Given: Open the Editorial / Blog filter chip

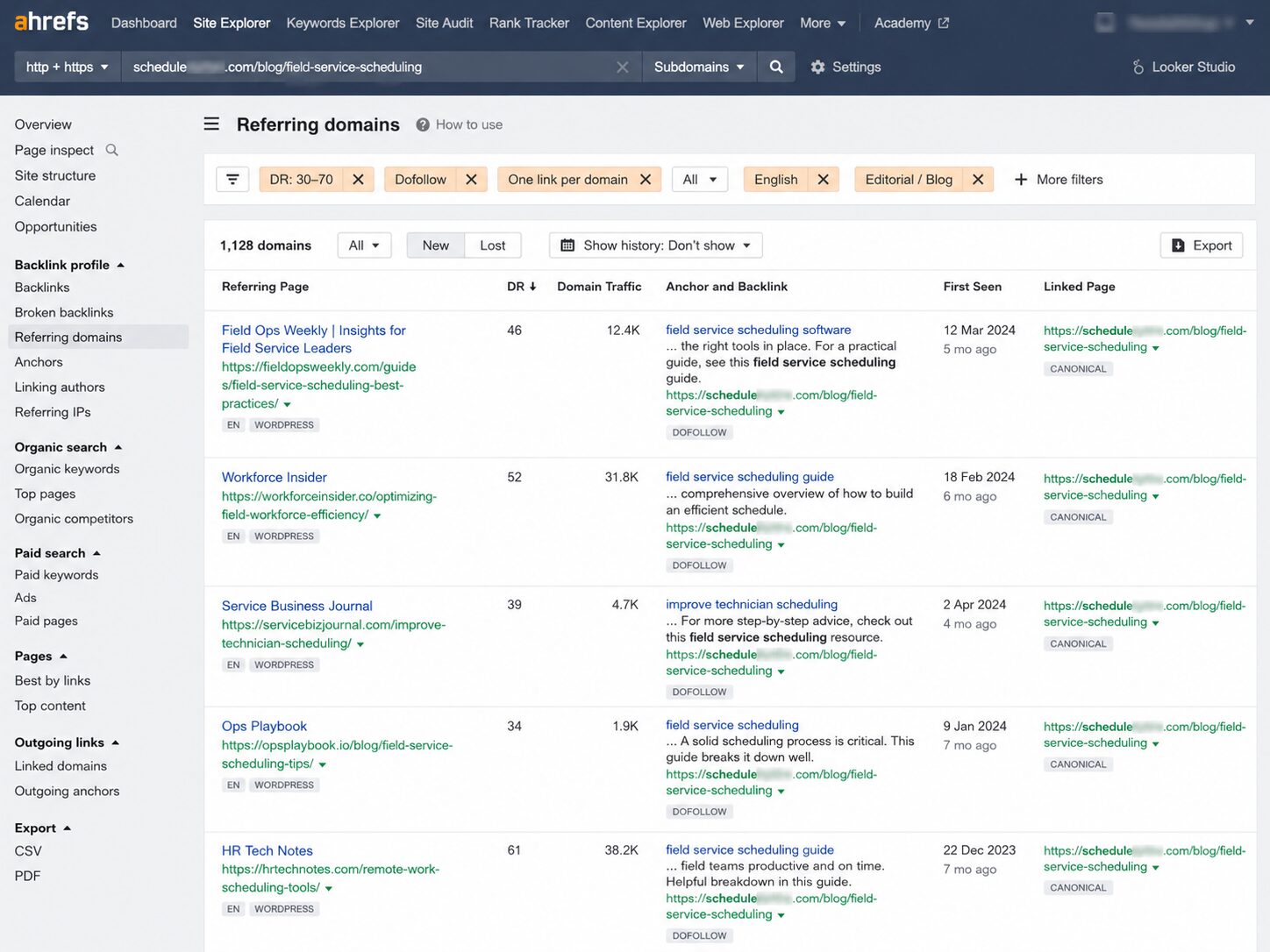Looking at the screenshot, I should (x=909, y=179).
